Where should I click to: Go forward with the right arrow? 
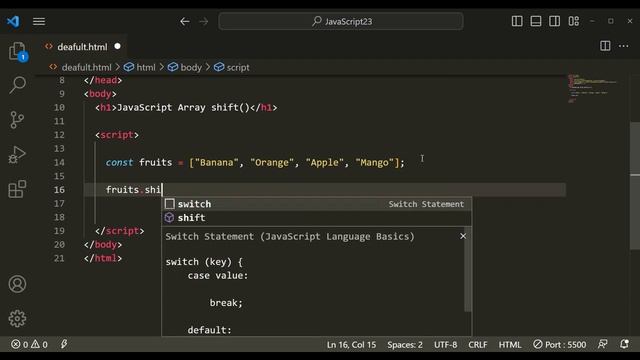pos(204,21)
